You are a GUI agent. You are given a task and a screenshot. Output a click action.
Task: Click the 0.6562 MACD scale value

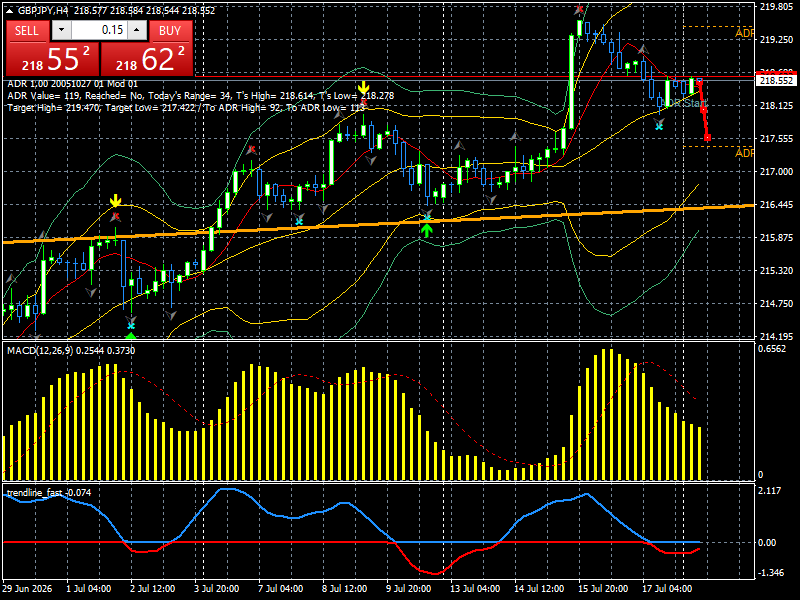(x=772, y=349)
